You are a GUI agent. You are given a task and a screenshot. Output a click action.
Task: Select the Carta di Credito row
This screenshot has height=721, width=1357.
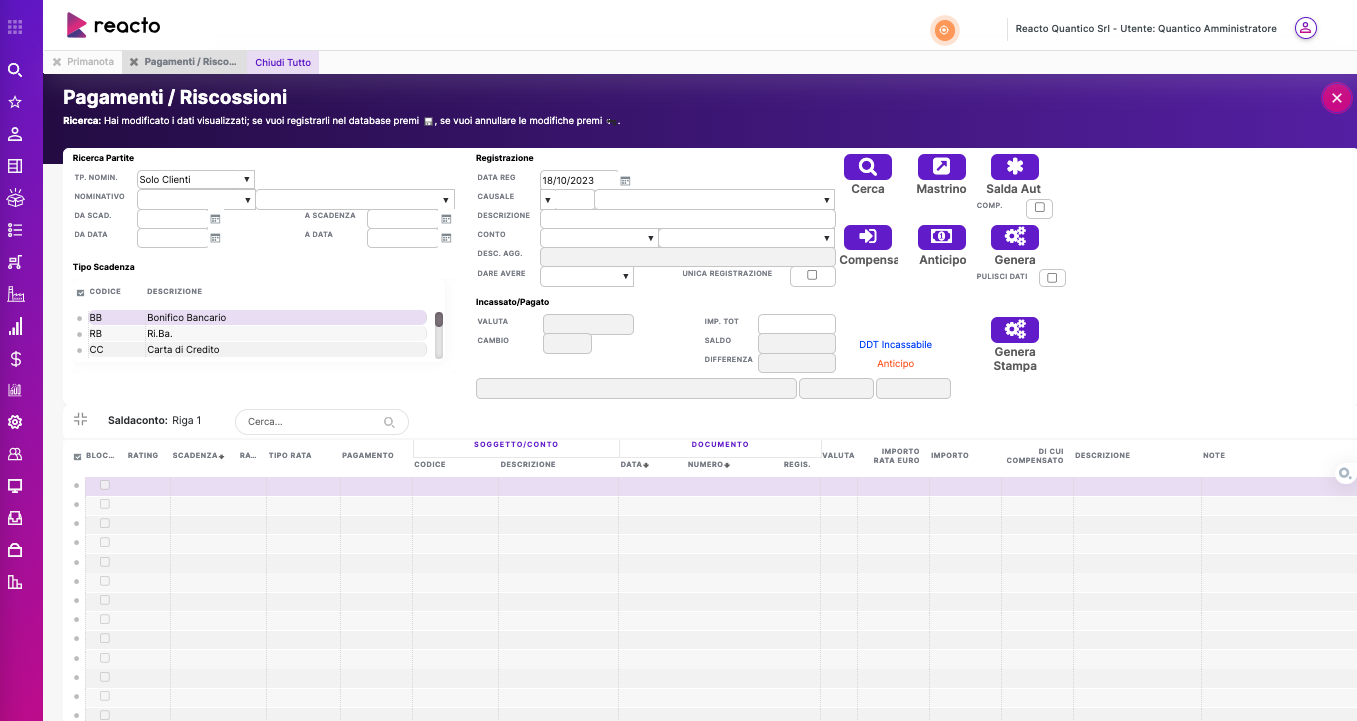[257, 350]
